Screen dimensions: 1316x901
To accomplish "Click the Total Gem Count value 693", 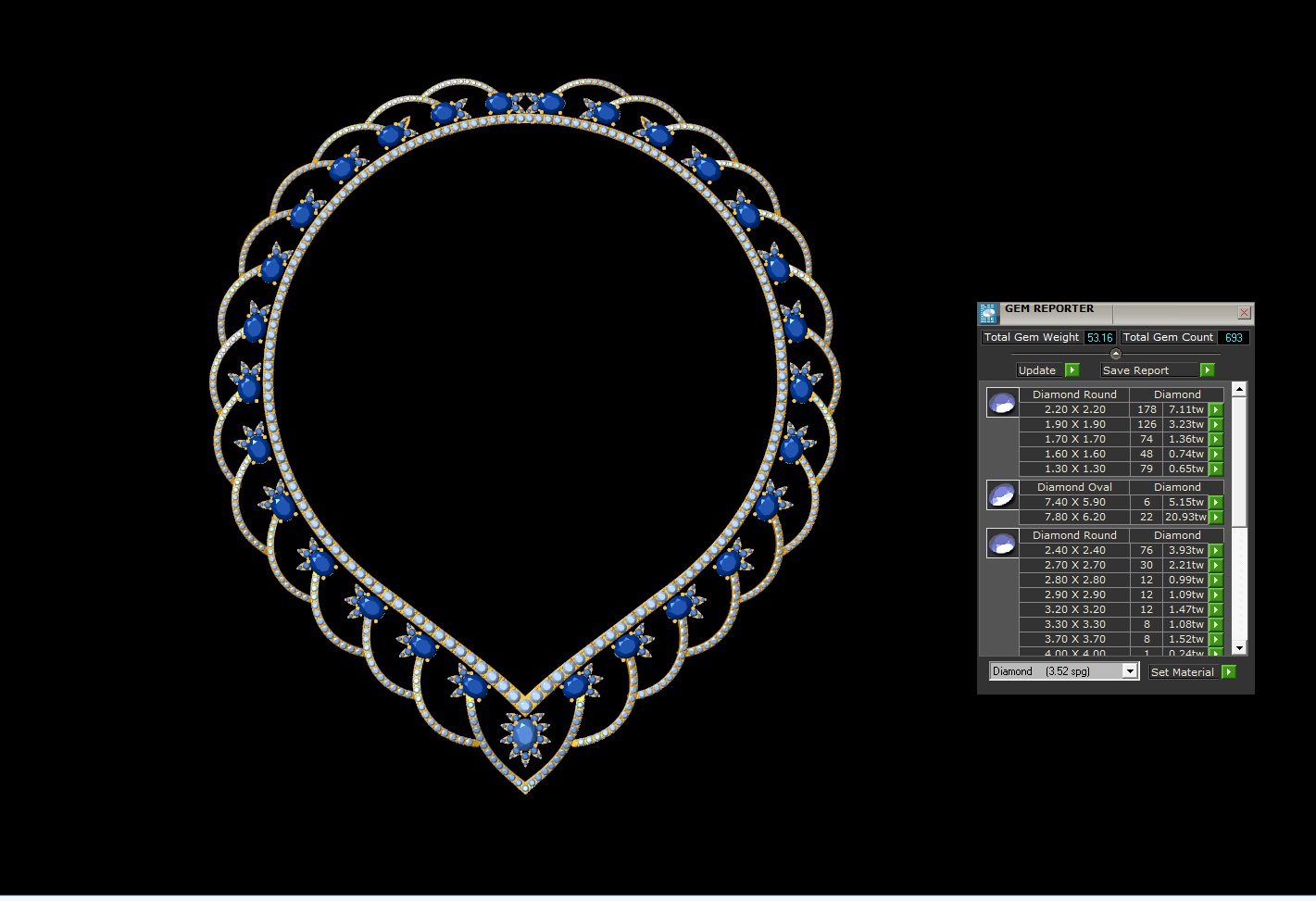I will click(x=1234, y=338).
